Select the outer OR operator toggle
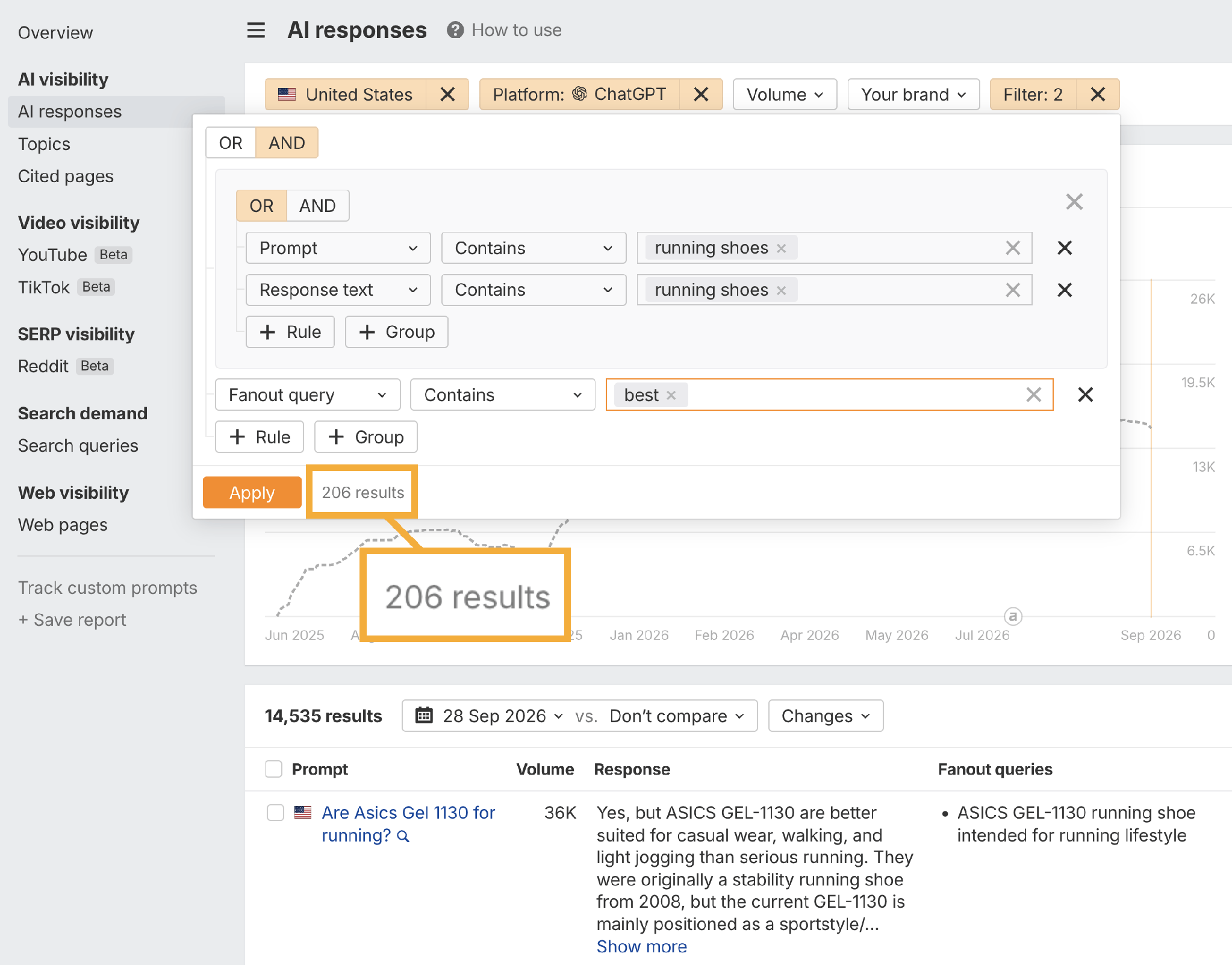 [x=231, y=143]
